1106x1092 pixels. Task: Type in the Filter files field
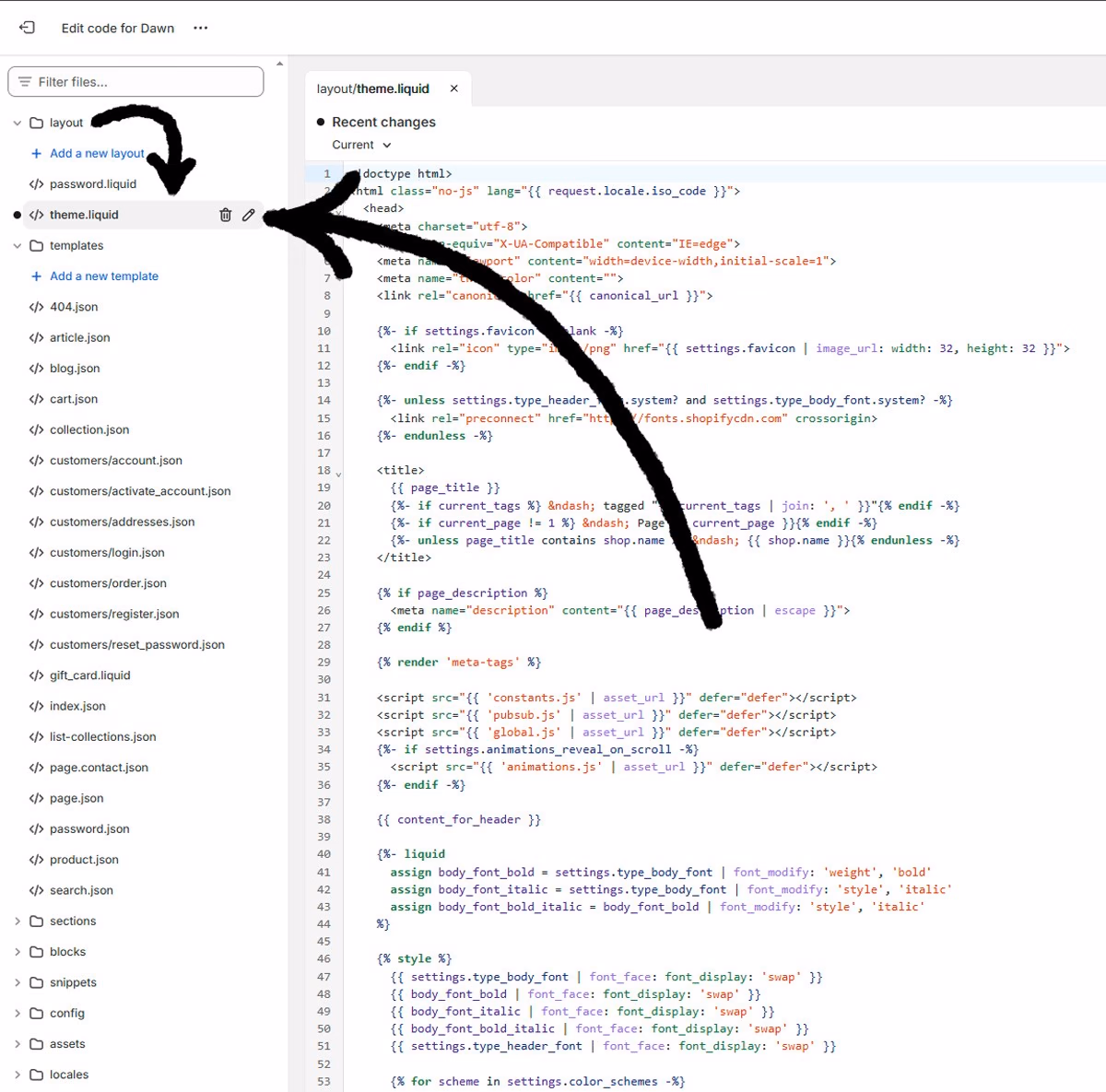(x=135, y=82)
